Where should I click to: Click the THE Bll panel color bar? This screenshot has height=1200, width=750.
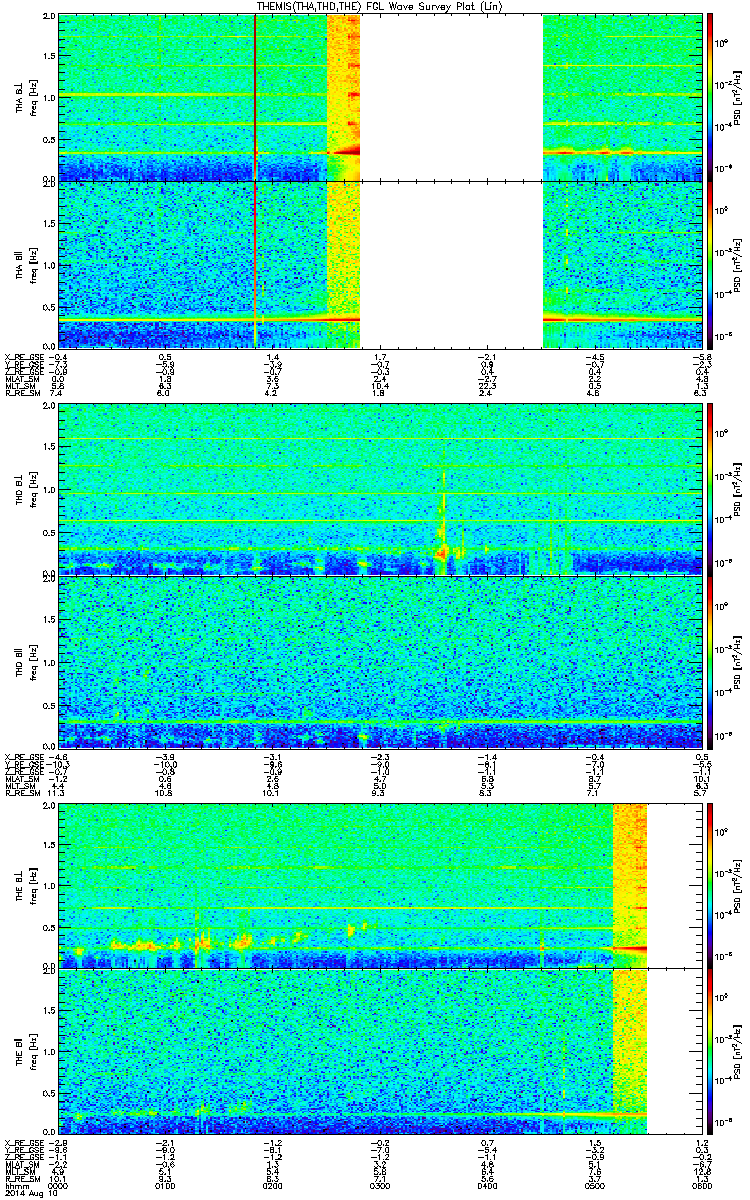point(710,1052)
